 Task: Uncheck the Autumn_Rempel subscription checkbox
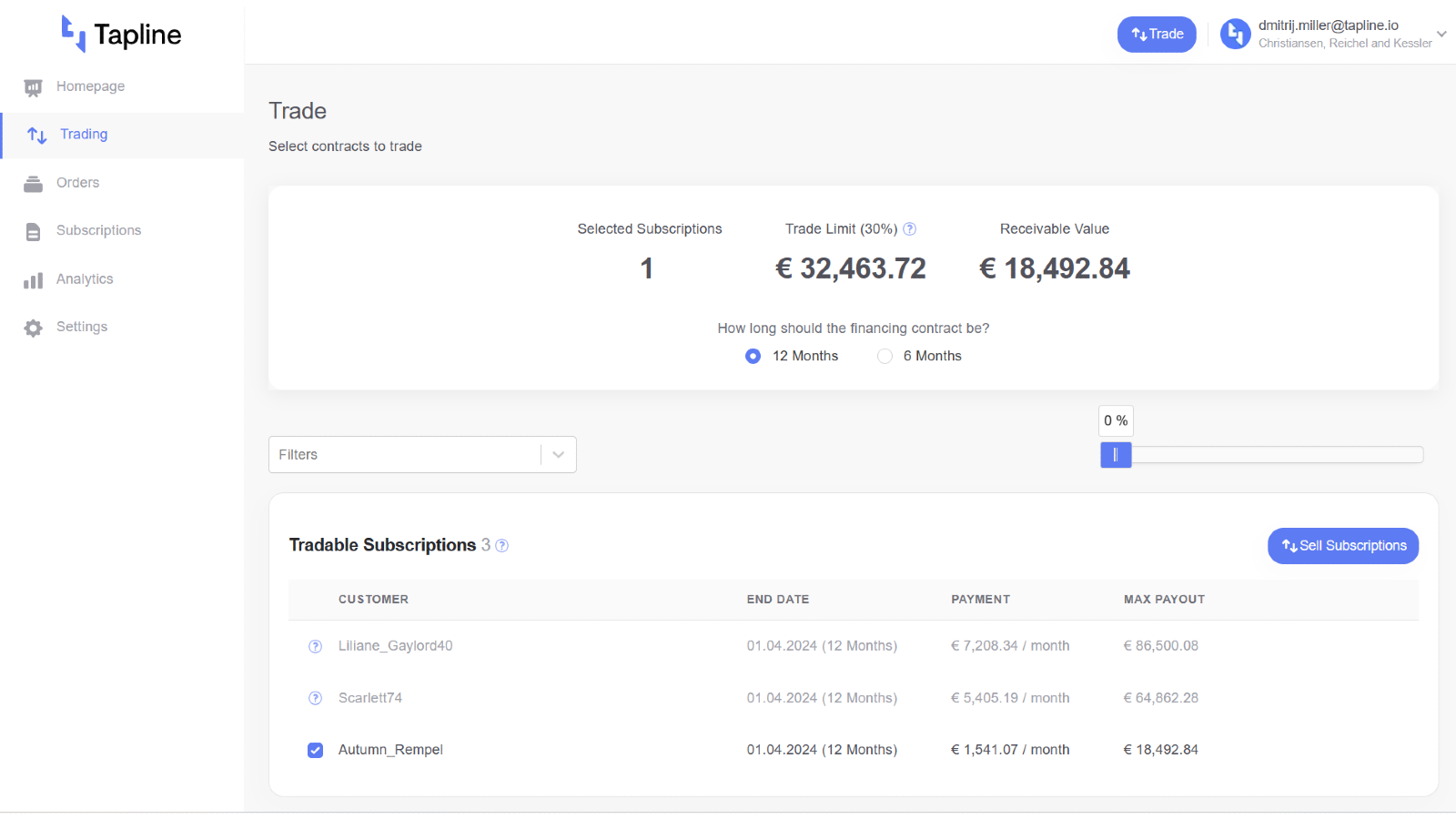pyautogui.click(x=316, y=750)
